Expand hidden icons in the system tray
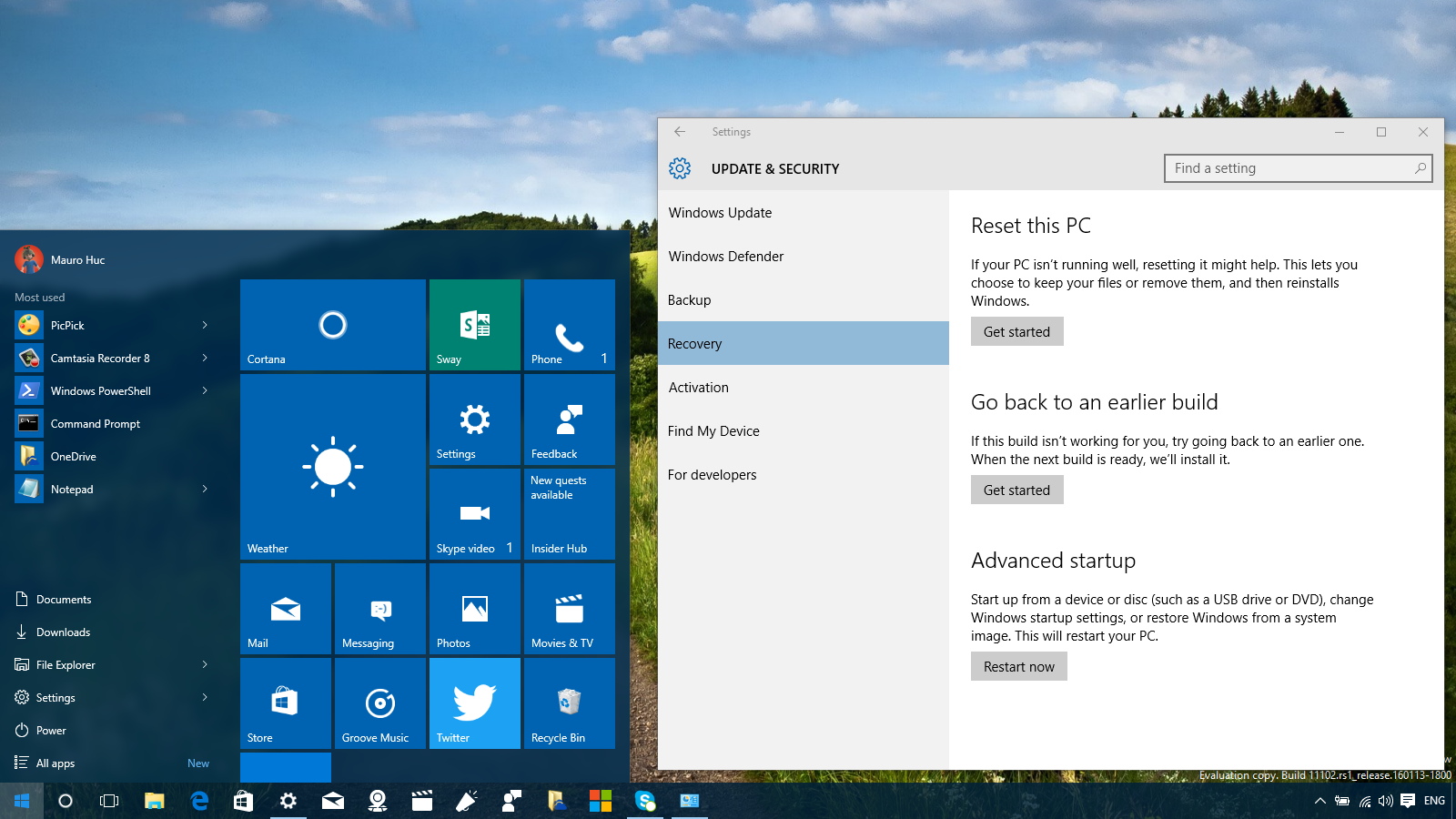The width and height of the screenshot is (1456, 819). point(1320,802)
